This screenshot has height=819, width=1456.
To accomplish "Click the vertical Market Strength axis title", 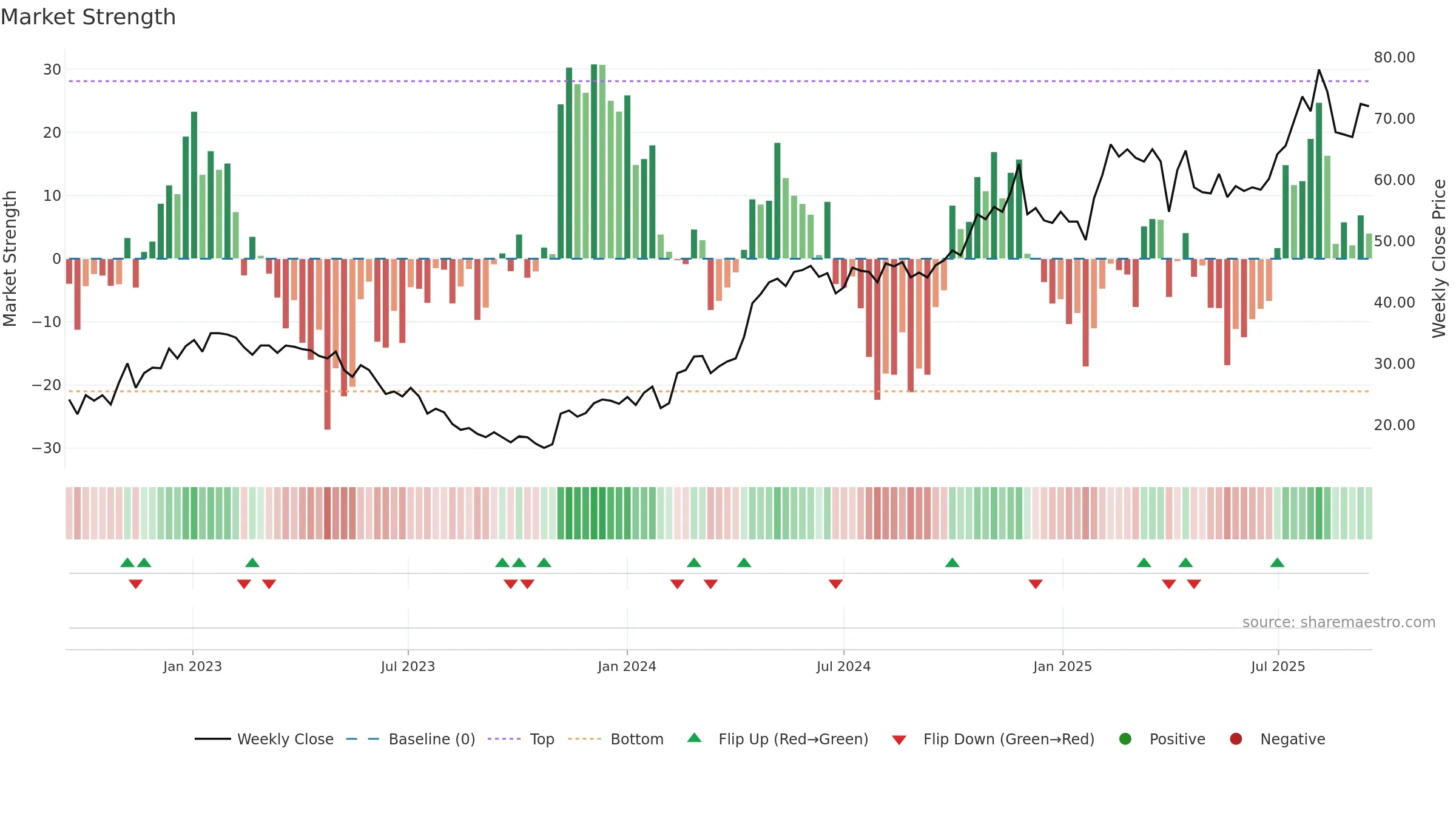I will [x=10, y=258].
